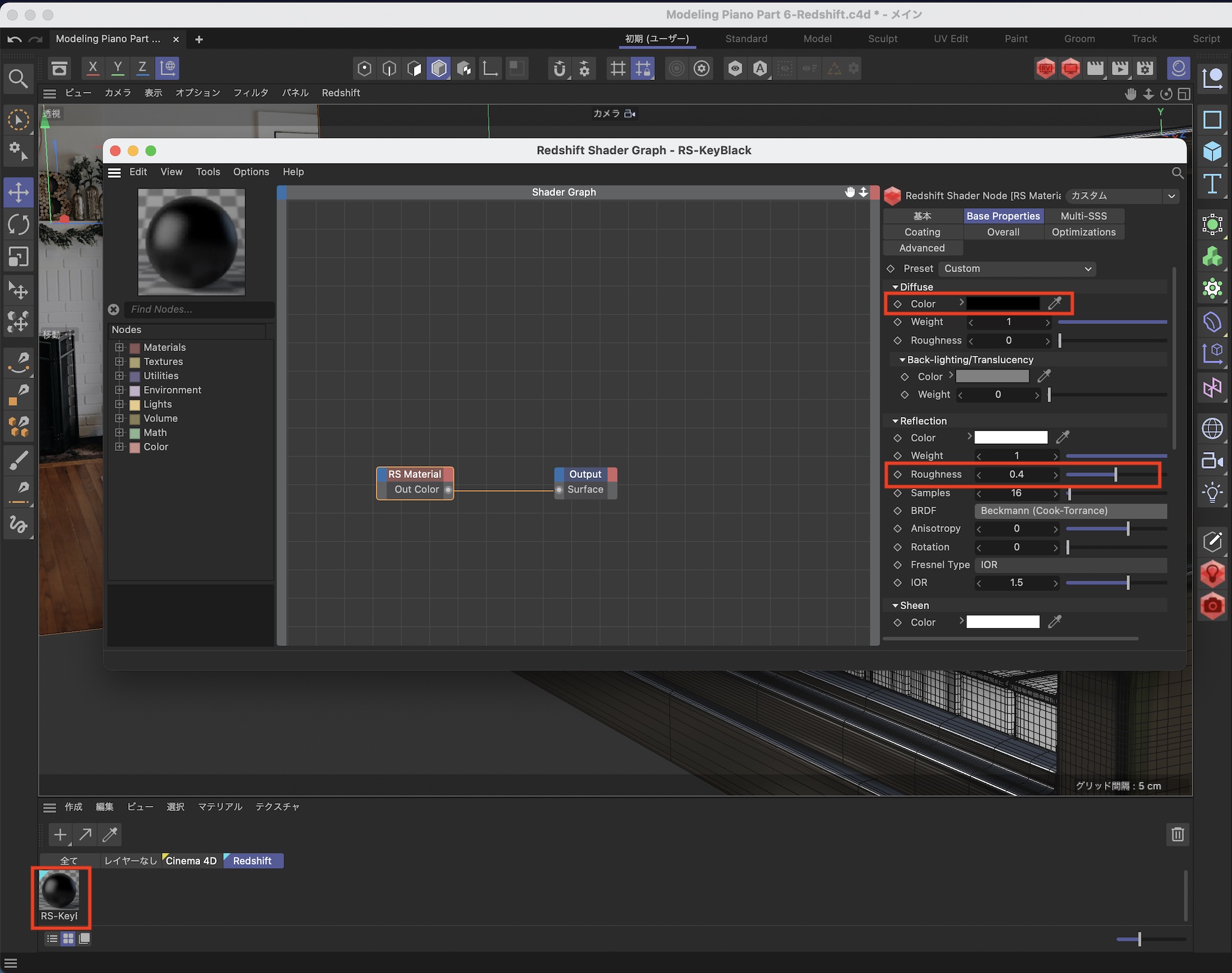This screenshot has height=973, width=1232.
Task: Collapse the Reflection section
Action: click(896, 421)
